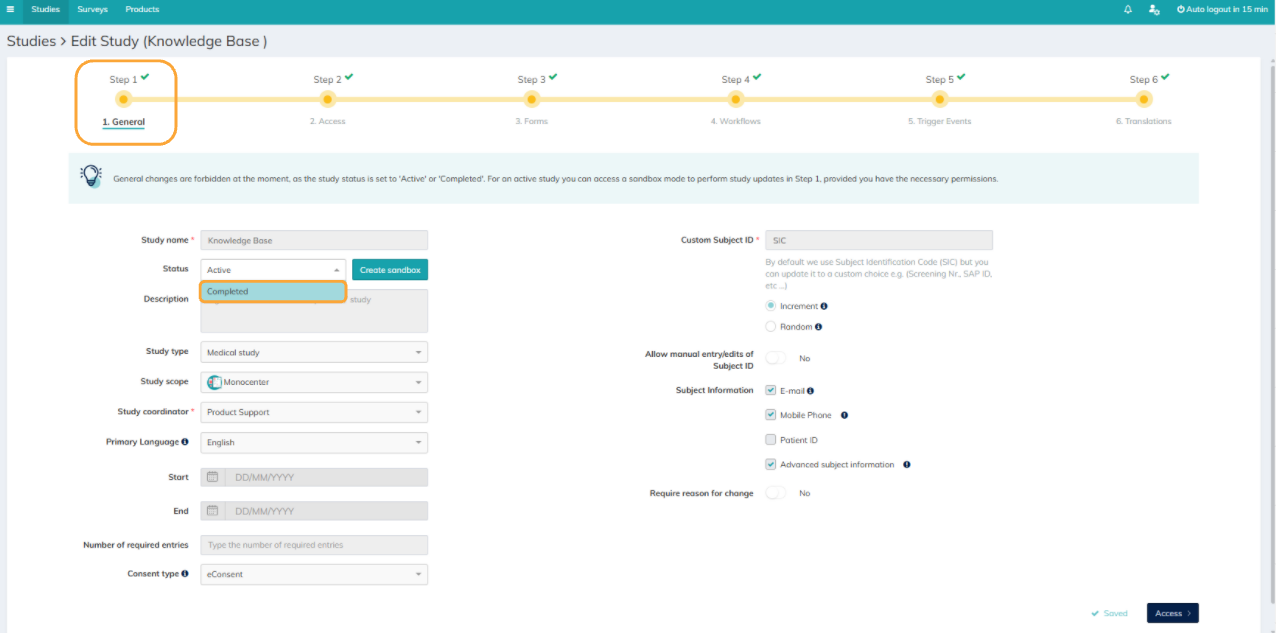The width and height of the screenshot is (1276, 633).
Task: Go to the 2. Access step
Action: tap(327, 122)
